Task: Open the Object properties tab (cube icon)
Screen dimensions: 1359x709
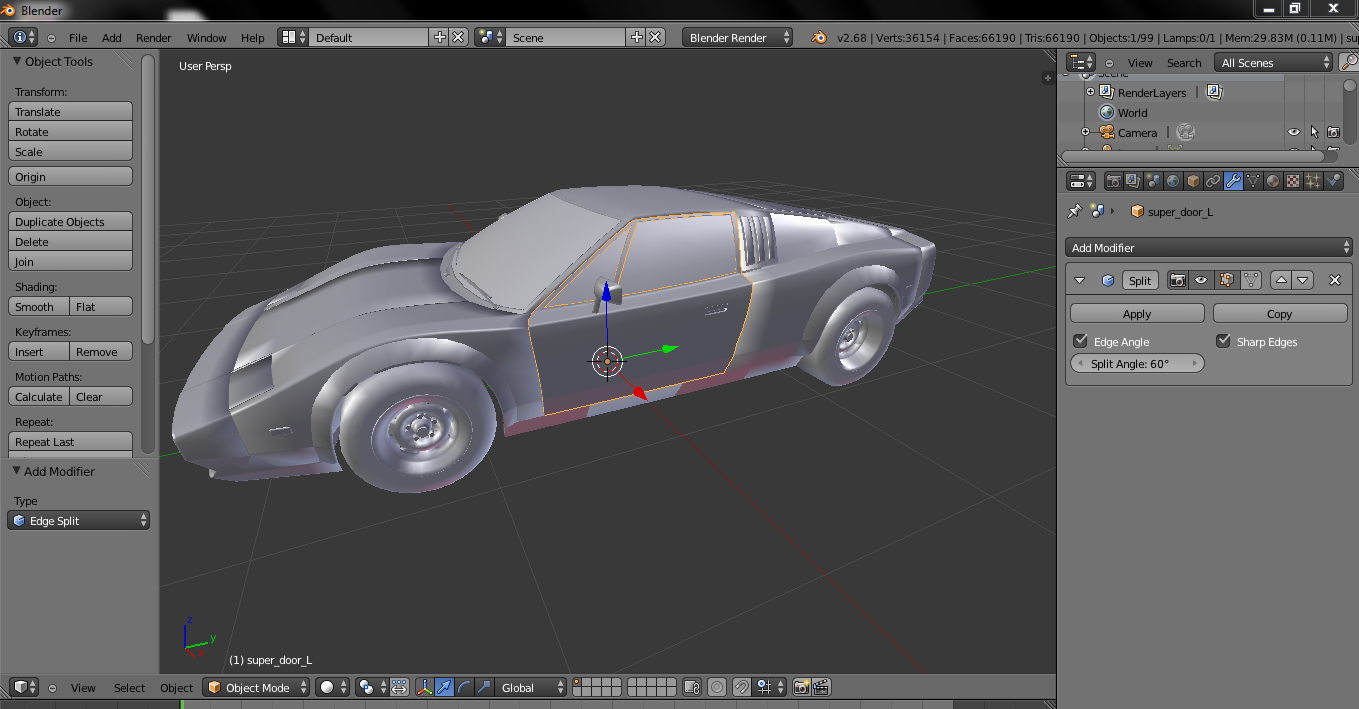Action: (x=1193, y=181)
